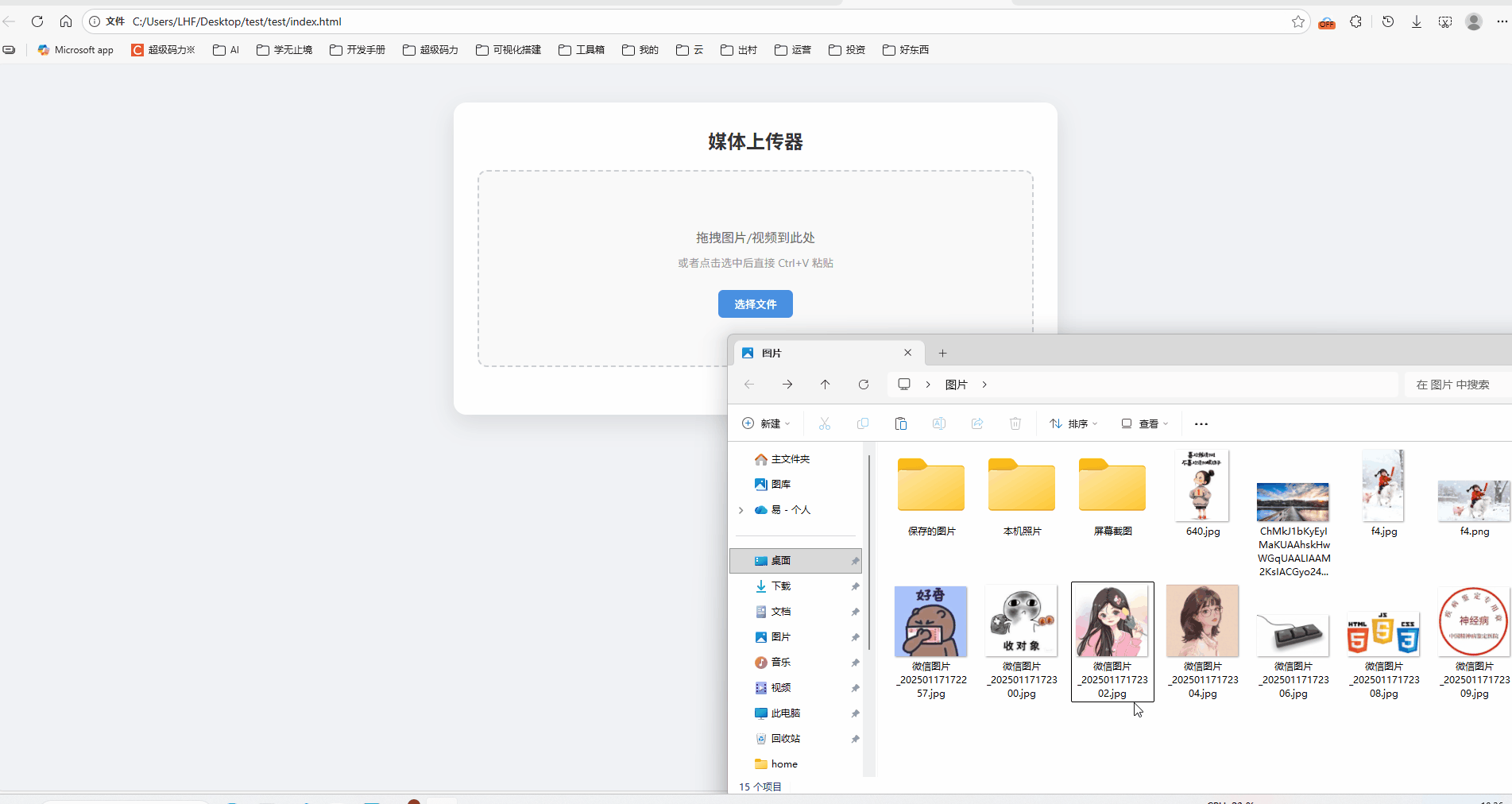Viewport: 1512px width, 804px height.
Task: Open the 查看 view dropdown
Action: click(x=1144, y=423)
